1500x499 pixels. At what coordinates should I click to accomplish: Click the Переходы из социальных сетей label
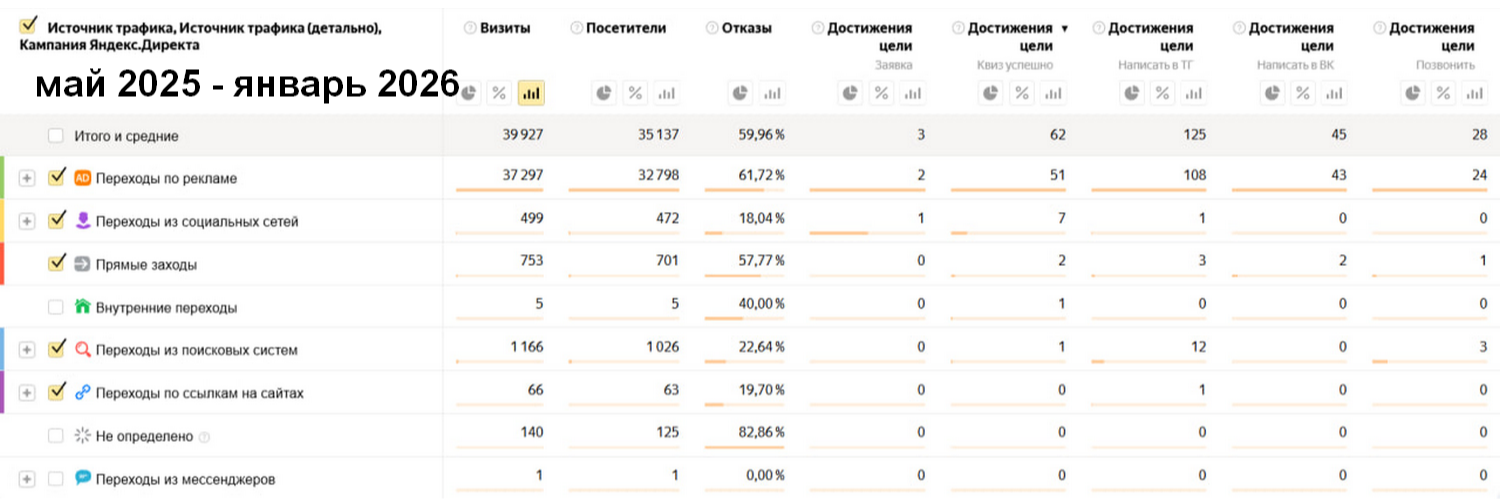(196, 221)
